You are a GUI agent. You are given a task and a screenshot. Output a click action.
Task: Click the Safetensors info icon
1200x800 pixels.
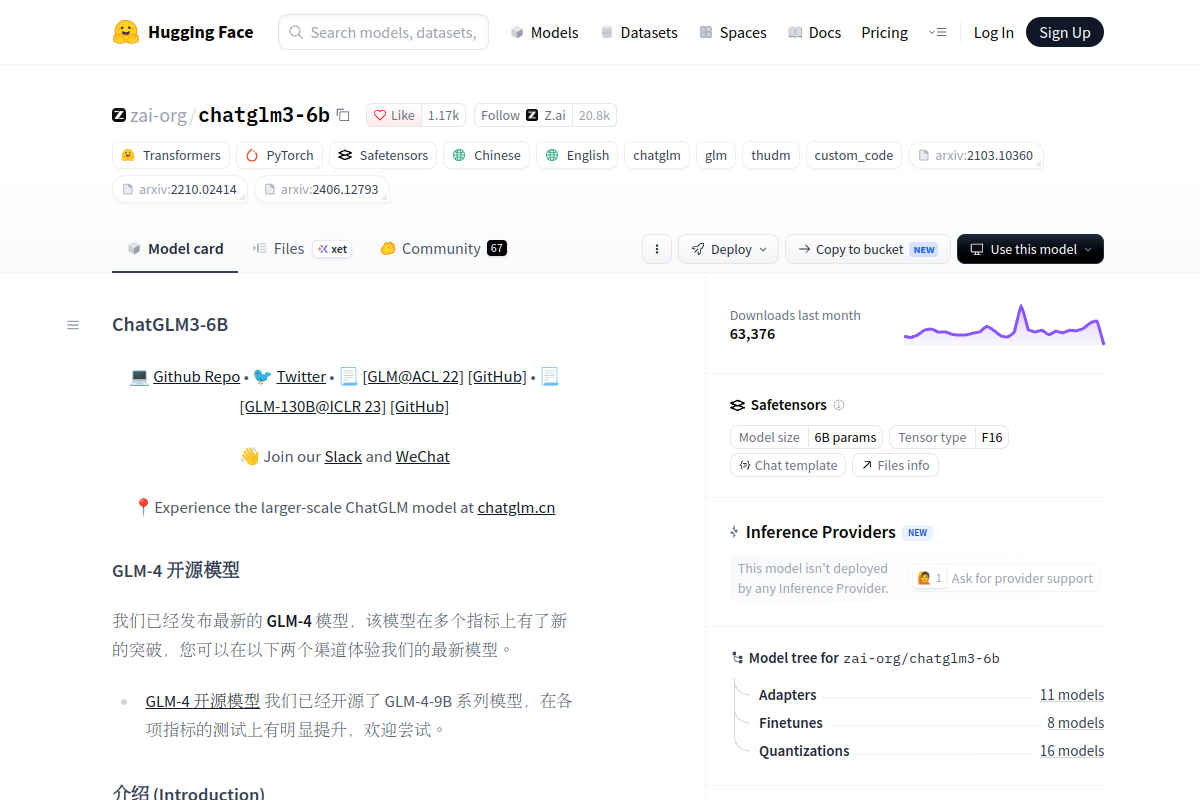tap(839, 405)
